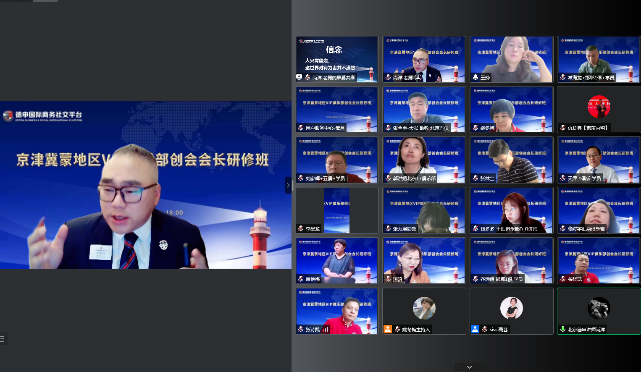Click the signal bars icon on the bottom-row red-shirt man's tile
This screenshot has width=641, height=372.
[326, 329]
